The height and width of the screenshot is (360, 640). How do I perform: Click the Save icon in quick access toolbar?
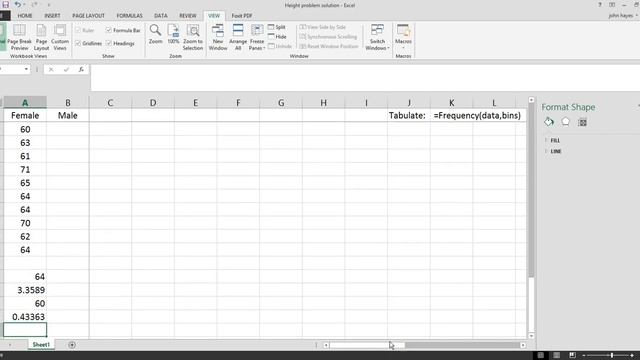pyautogui.click(x=5, y=4)
